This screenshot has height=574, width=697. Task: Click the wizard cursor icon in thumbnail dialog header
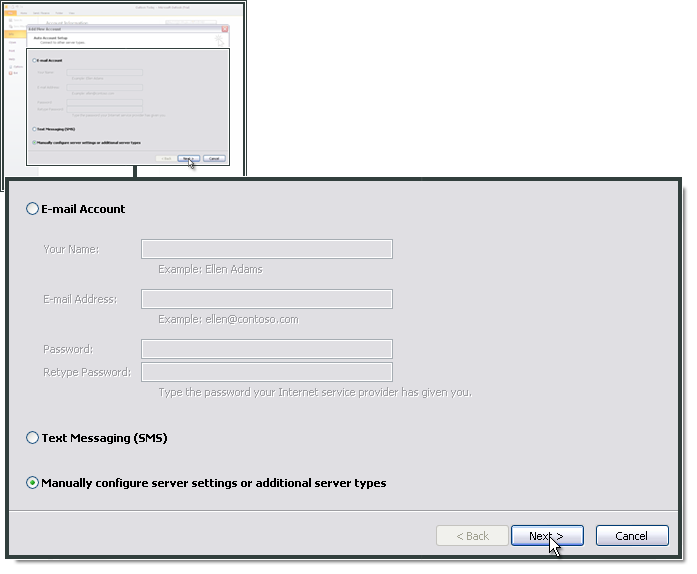tap(219, 42)
